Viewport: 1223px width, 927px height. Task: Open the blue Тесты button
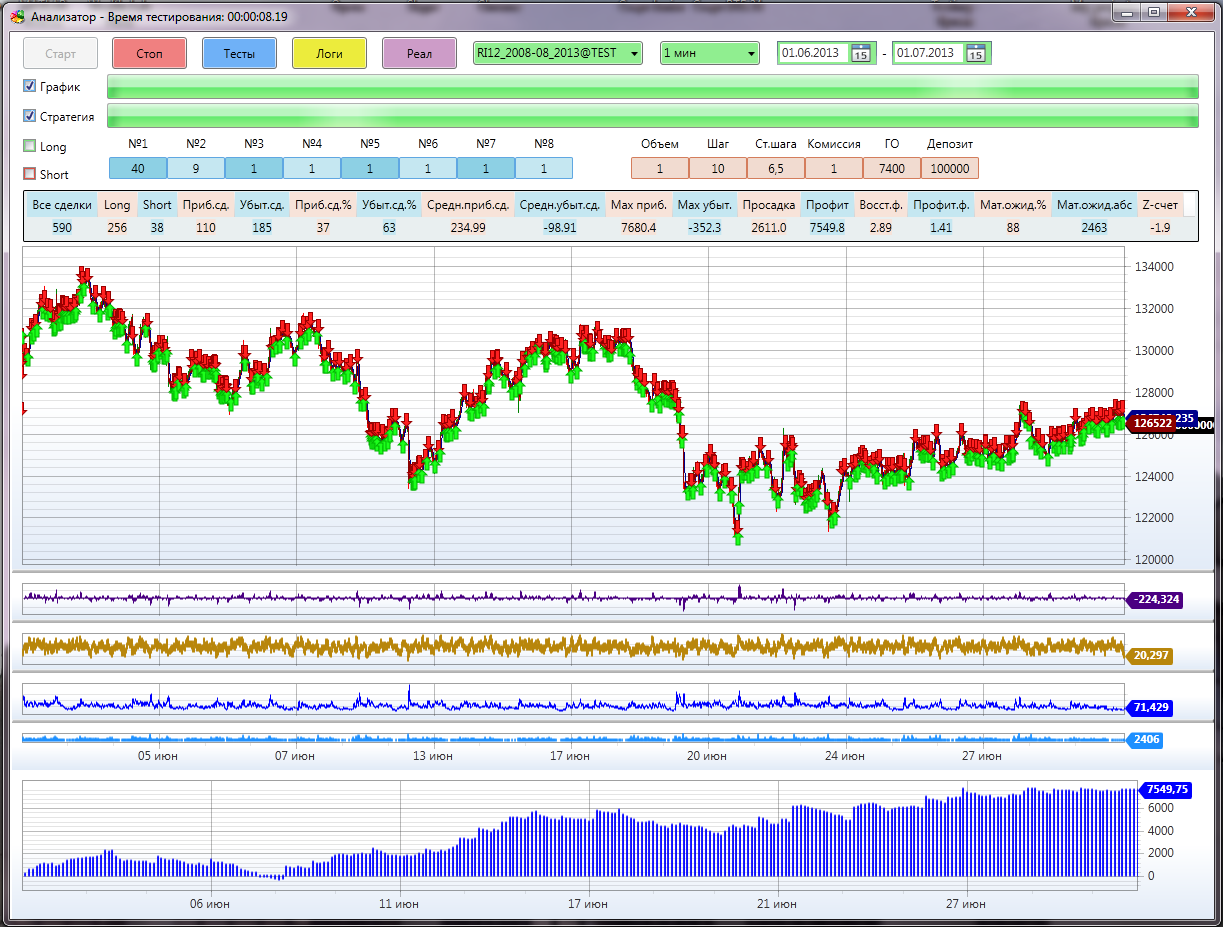[239, 53]
